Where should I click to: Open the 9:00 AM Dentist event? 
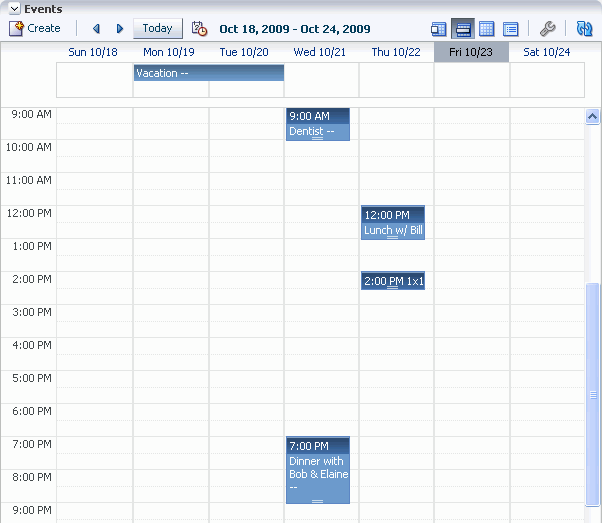[x=317, y=125]
